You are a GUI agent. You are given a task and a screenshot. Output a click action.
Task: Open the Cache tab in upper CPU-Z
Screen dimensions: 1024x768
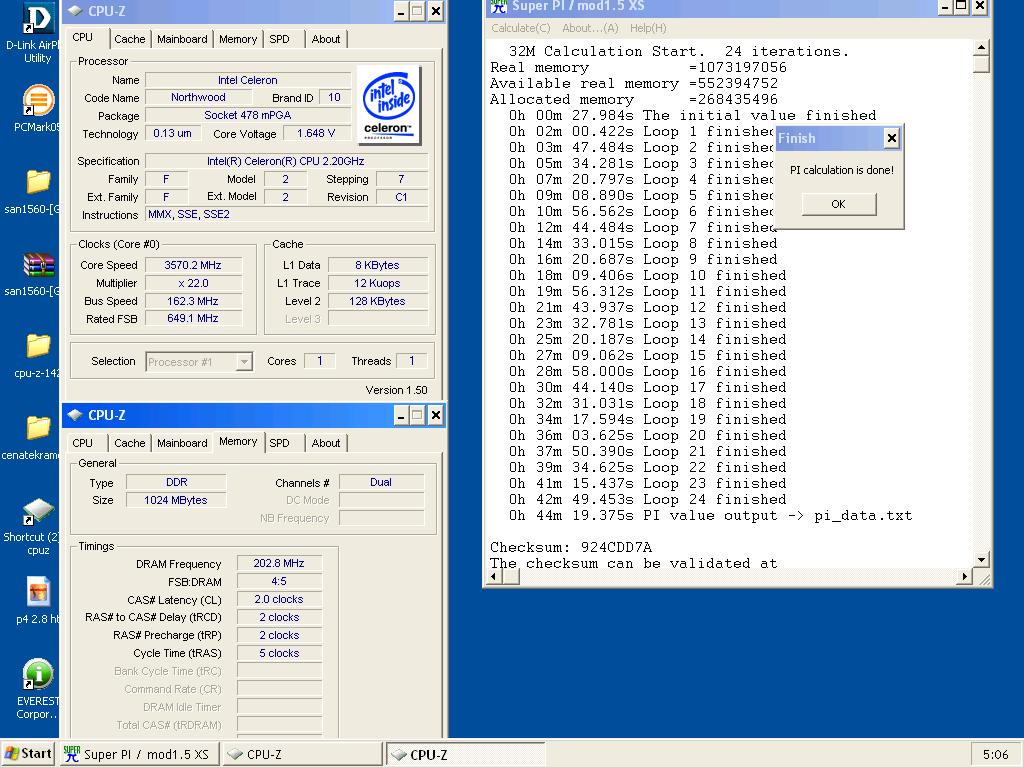point(129,39)
